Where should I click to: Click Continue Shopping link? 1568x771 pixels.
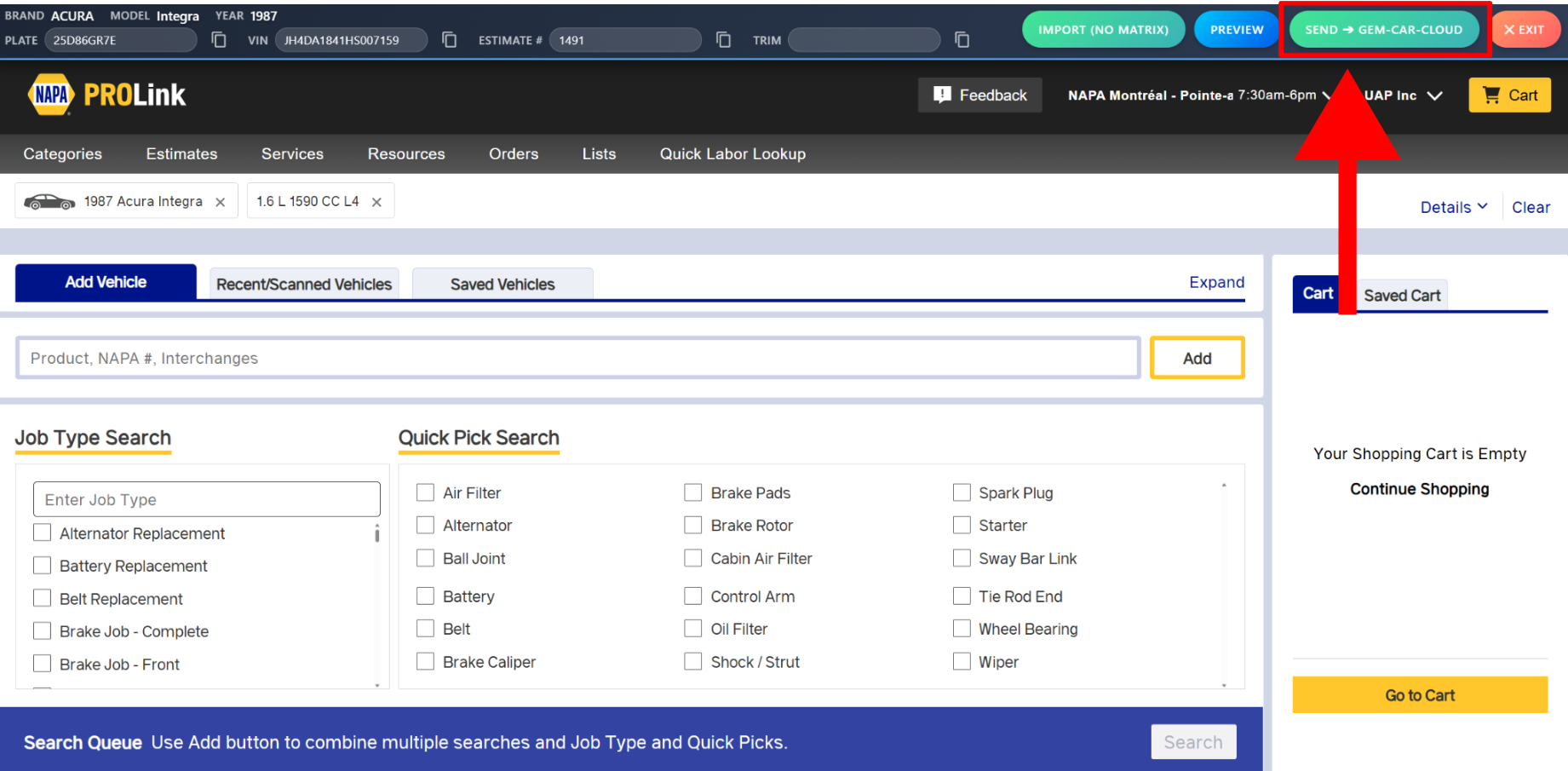pos(1419,489)
